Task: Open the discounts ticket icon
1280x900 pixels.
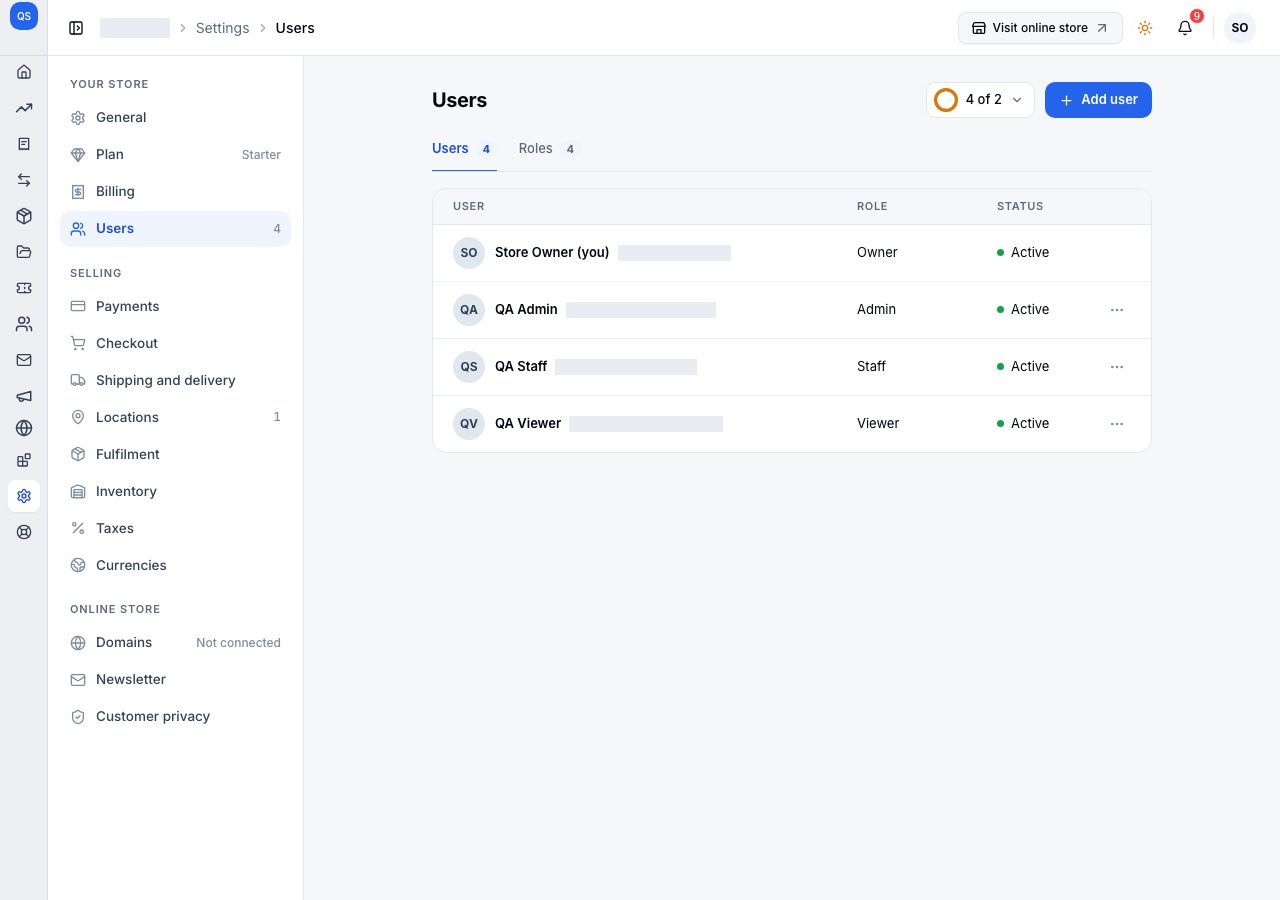Action: [x=24, y=288]
